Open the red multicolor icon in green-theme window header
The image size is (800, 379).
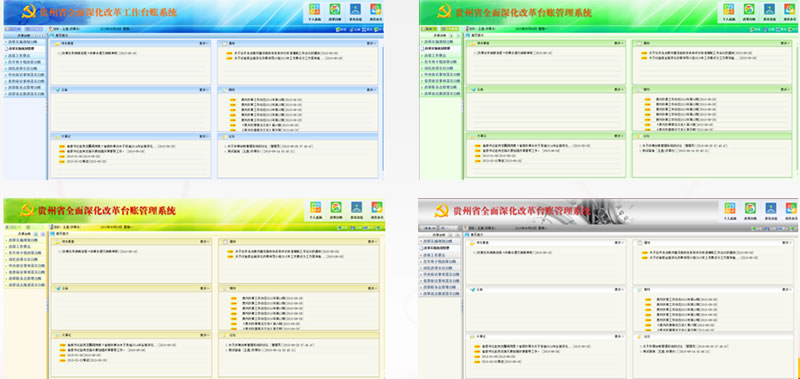(x=790, y=9)
